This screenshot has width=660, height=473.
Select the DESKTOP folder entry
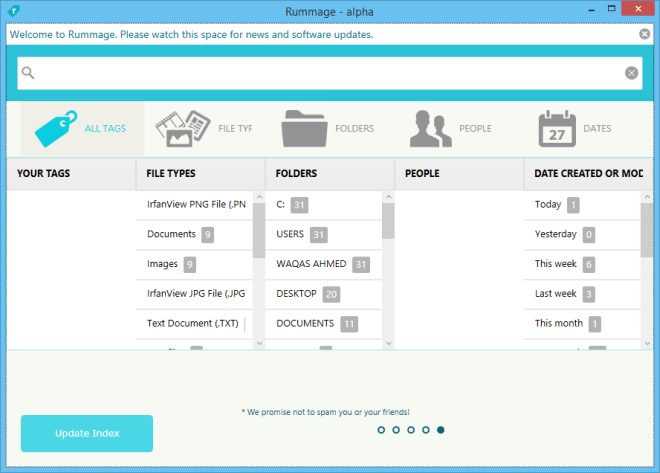pyautogui.click(x=324, y=294)
